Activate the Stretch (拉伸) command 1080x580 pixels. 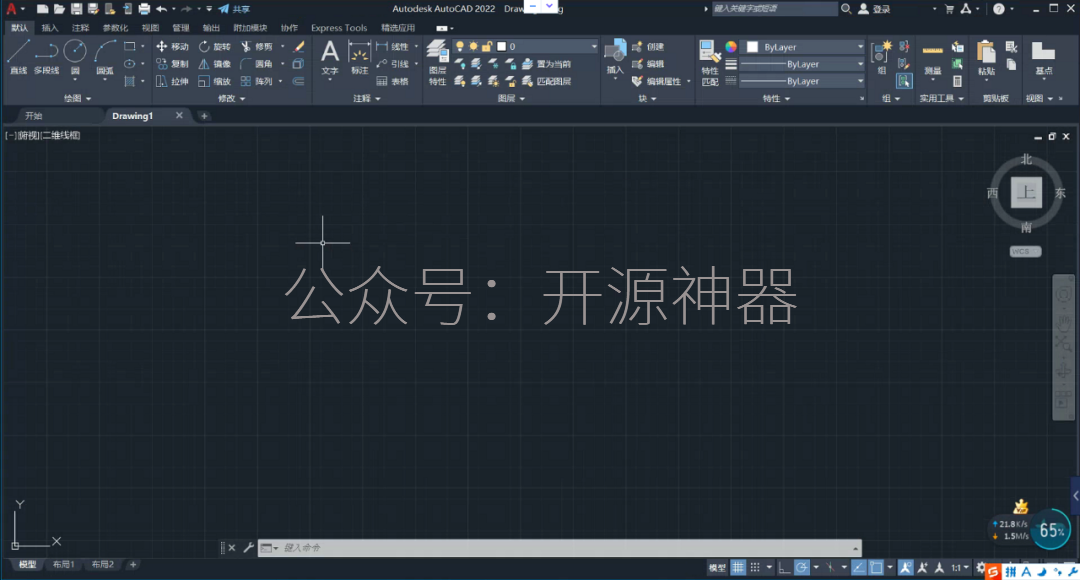coord(172,81)
